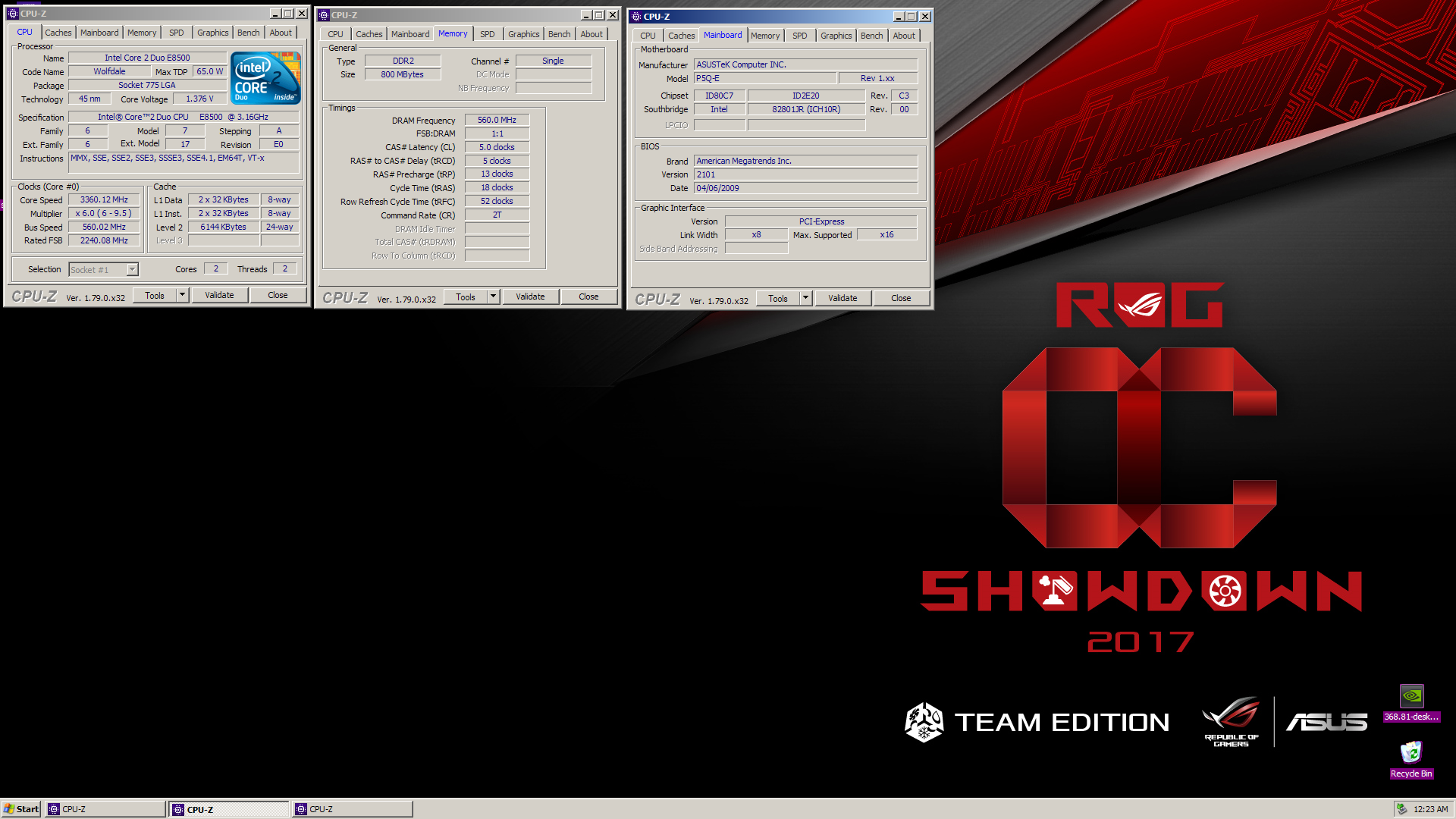Minimize the left CPU-Z window
The image size is (1456, 819).
click(275, 14)
